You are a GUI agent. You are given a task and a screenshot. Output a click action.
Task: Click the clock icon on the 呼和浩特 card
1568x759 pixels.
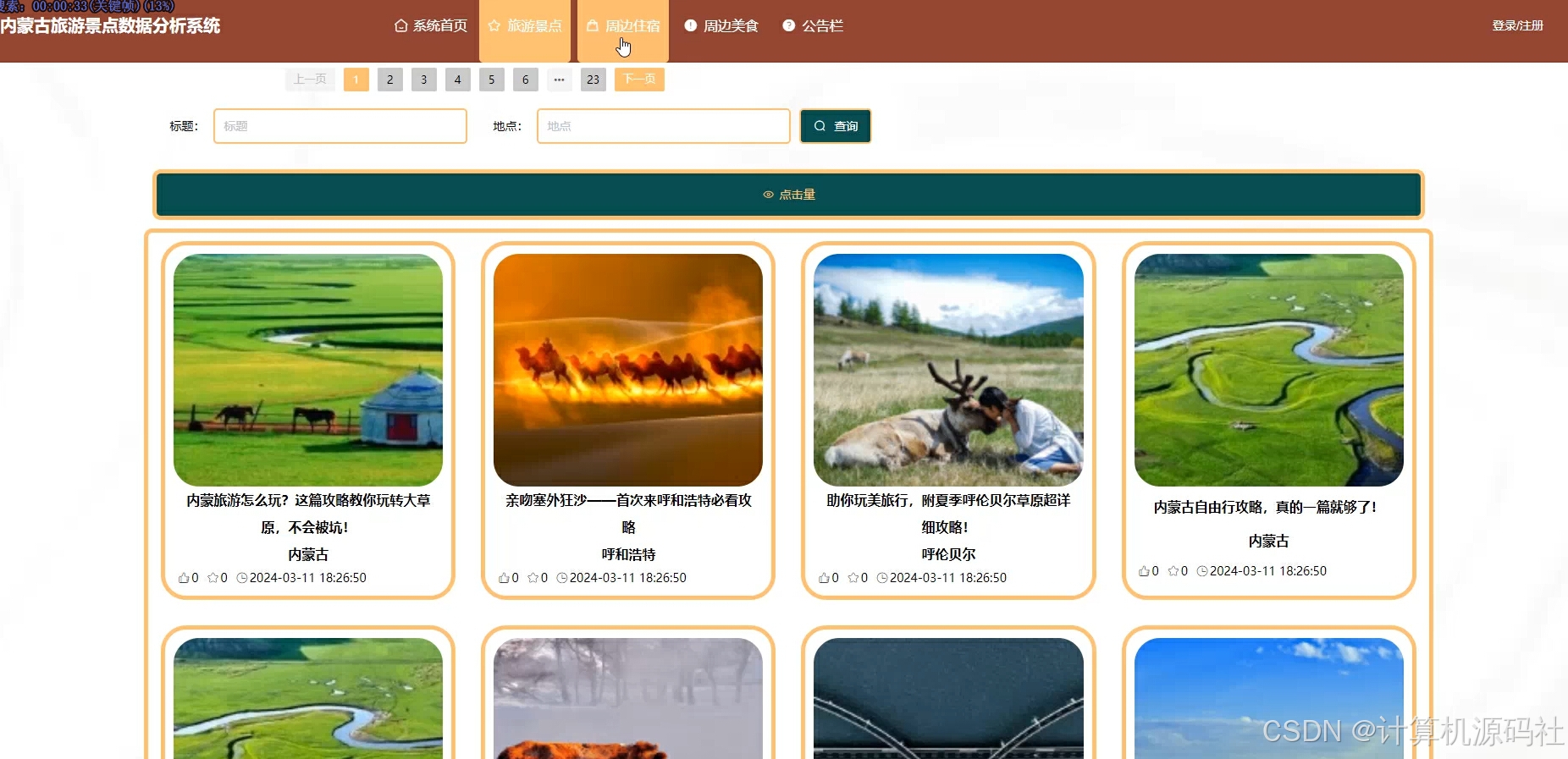point(562,578)
